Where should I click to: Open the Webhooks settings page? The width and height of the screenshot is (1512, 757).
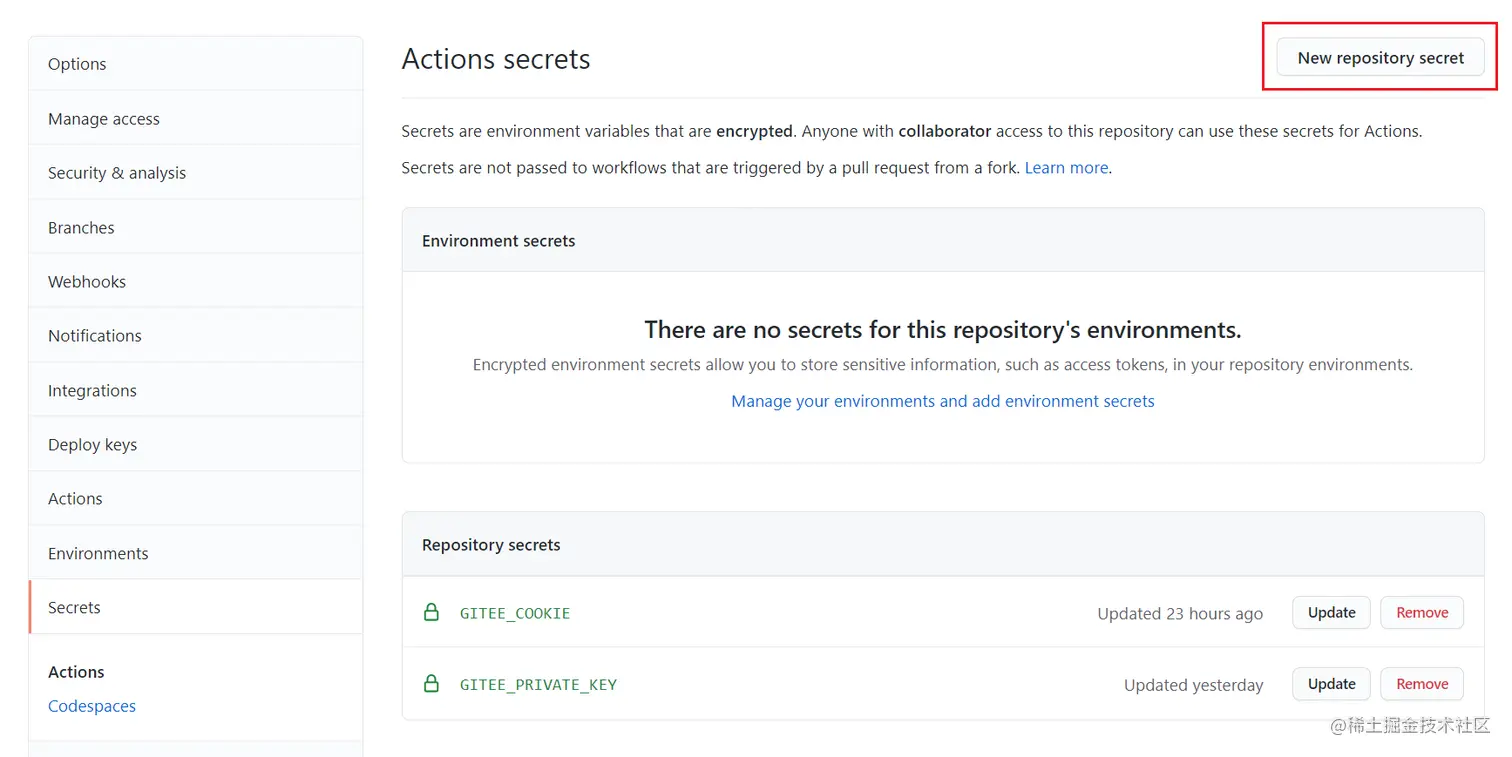pyautogui.click(x=87, y=282)
